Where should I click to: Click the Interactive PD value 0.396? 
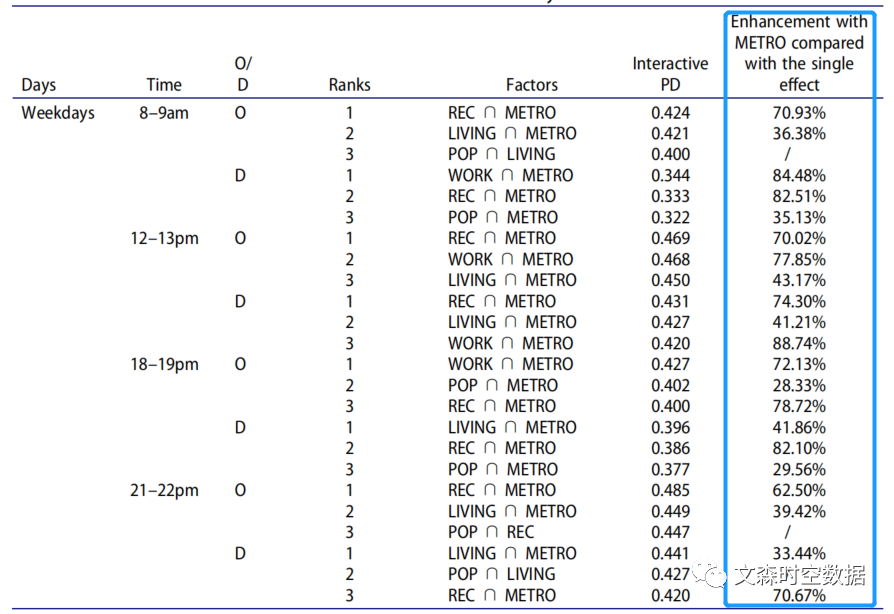tap(670, 428)
